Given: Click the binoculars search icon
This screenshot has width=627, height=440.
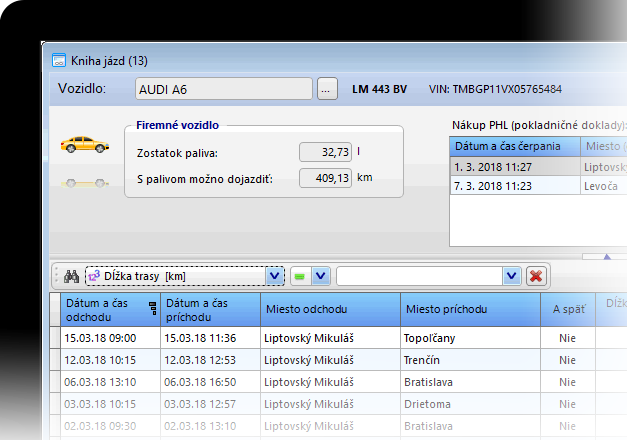Looking at the screenshot, I should click(x=72, y=276).
